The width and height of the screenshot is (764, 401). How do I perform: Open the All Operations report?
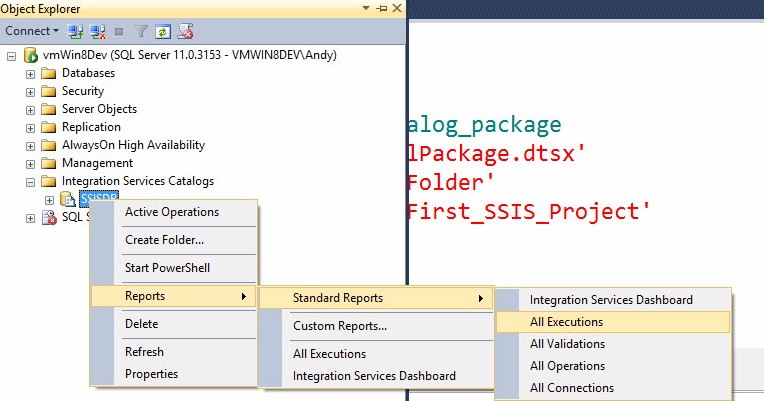tap(613, 366)
